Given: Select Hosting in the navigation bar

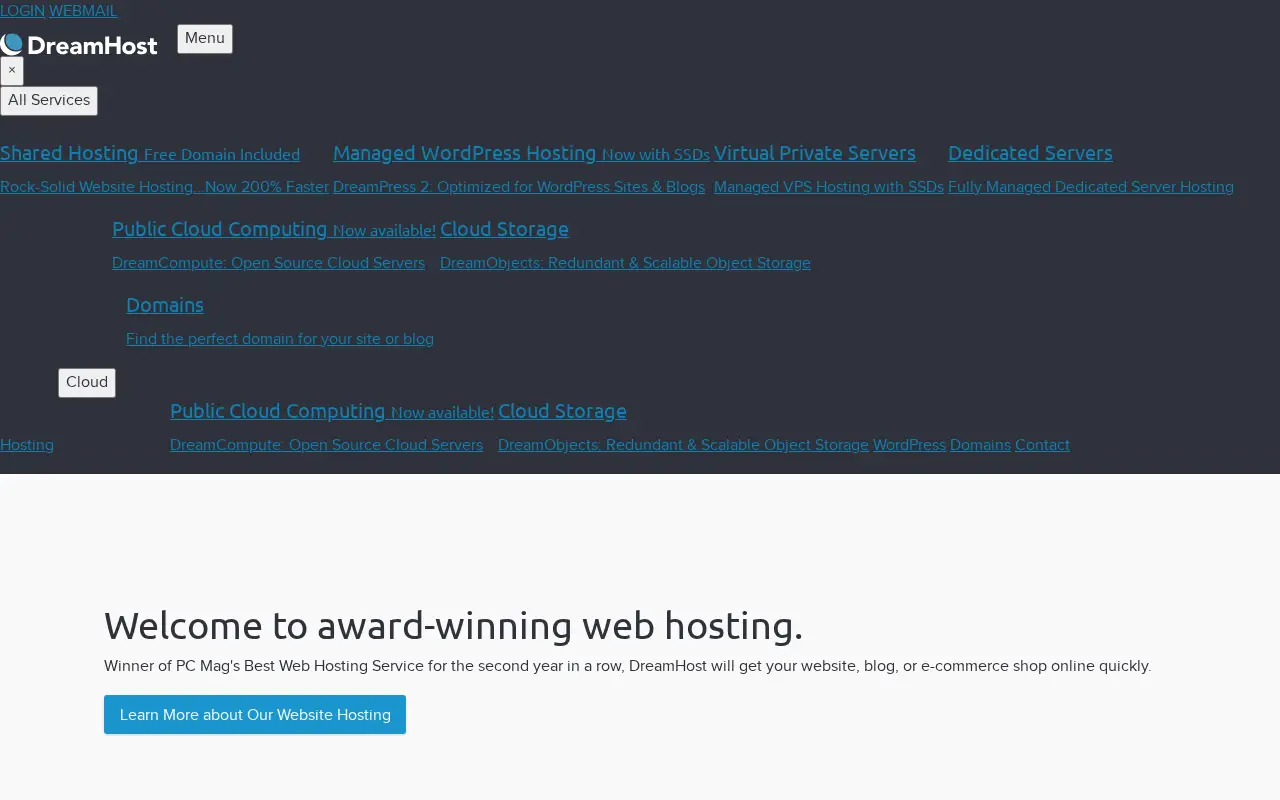Looking at the screenshot, I should (27, 445).
